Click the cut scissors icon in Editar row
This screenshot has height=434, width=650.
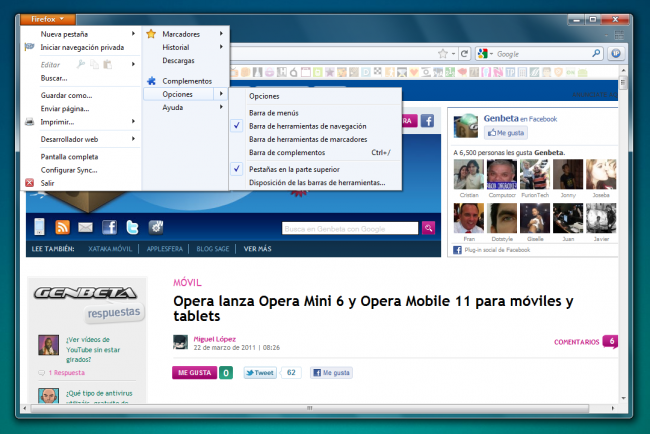[x=81, y=64]
